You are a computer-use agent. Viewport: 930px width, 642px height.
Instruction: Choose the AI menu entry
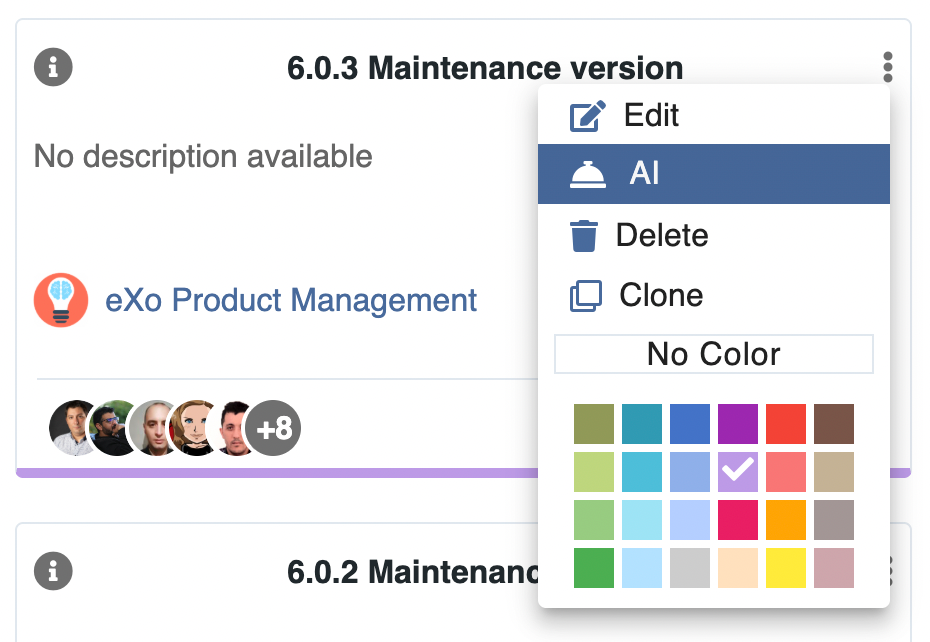click(x=645, y=175)
